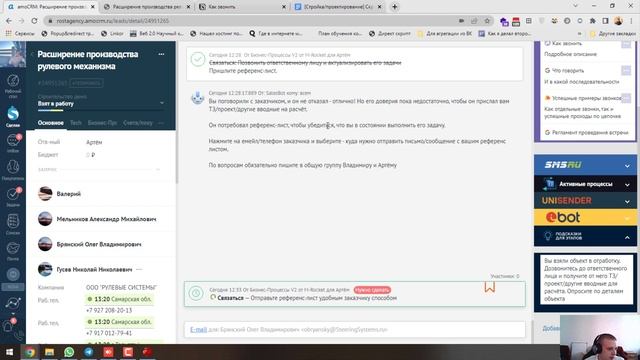Go back in browser history
The height and width of the screenshot is (360, 640).
pos(9,21)
